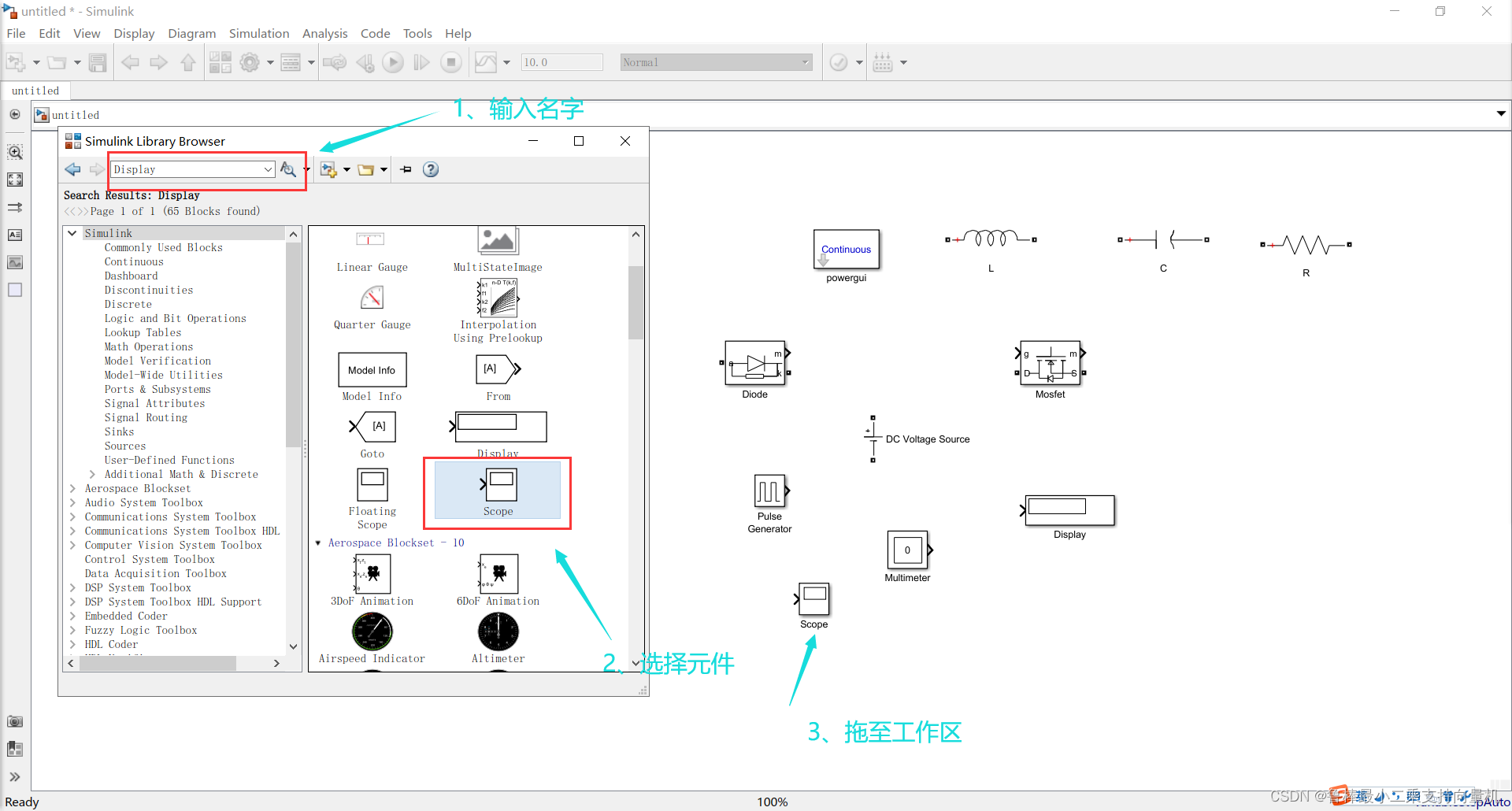Open the Simulation menu
This screenshot has width=1512, height=811.
259,33
